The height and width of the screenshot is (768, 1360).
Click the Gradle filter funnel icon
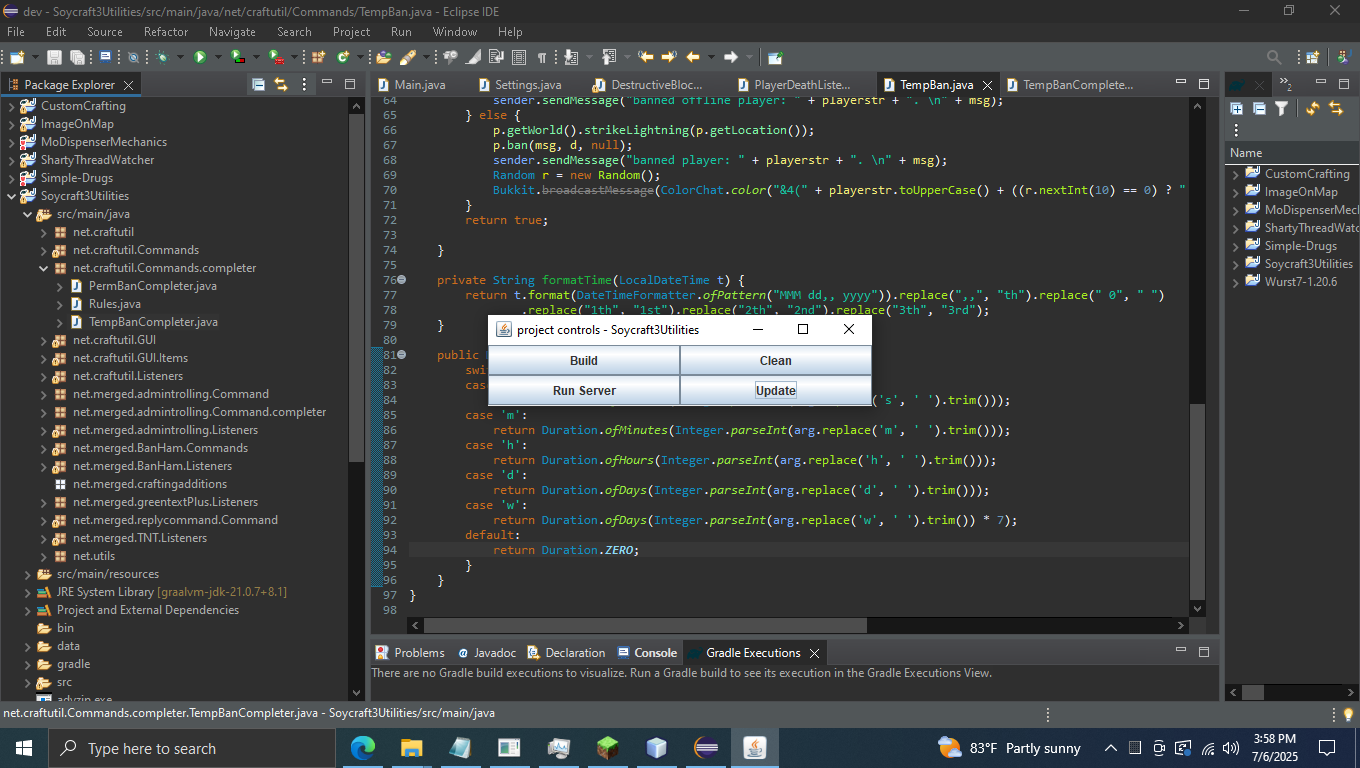(x=1280, y=108)
